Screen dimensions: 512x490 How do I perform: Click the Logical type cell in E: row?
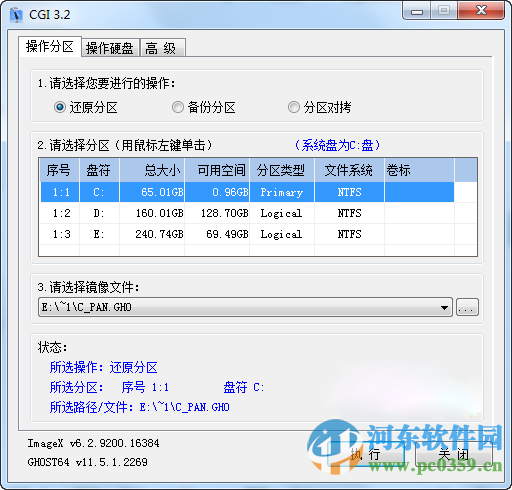pyautogui.click(x=282, y=234)
